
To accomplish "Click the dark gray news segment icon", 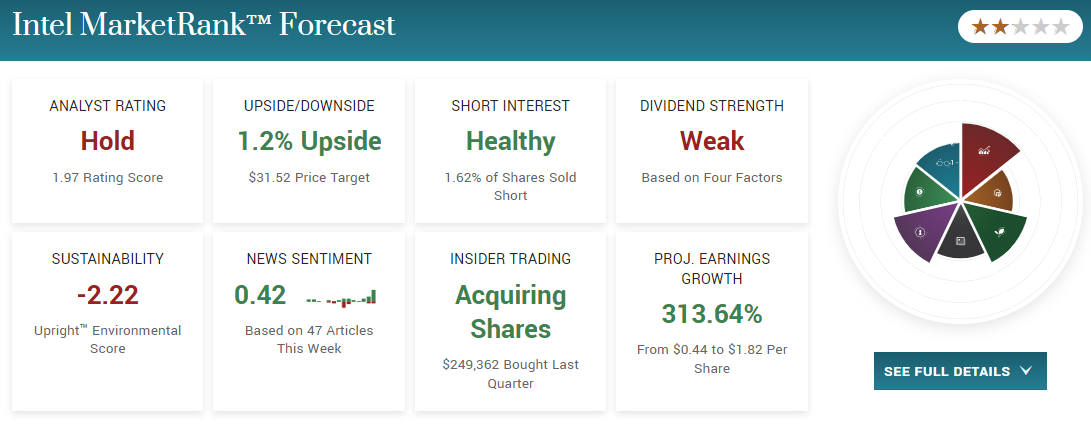I will click(960, 240).
